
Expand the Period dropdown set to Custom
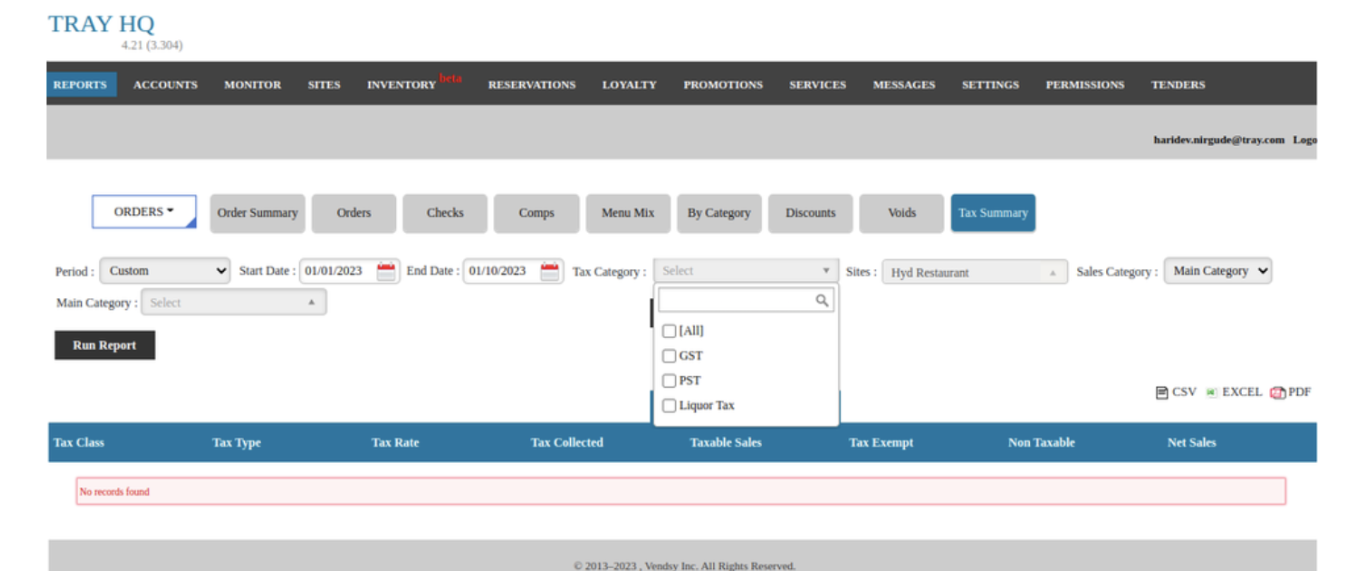click(165, 271)
